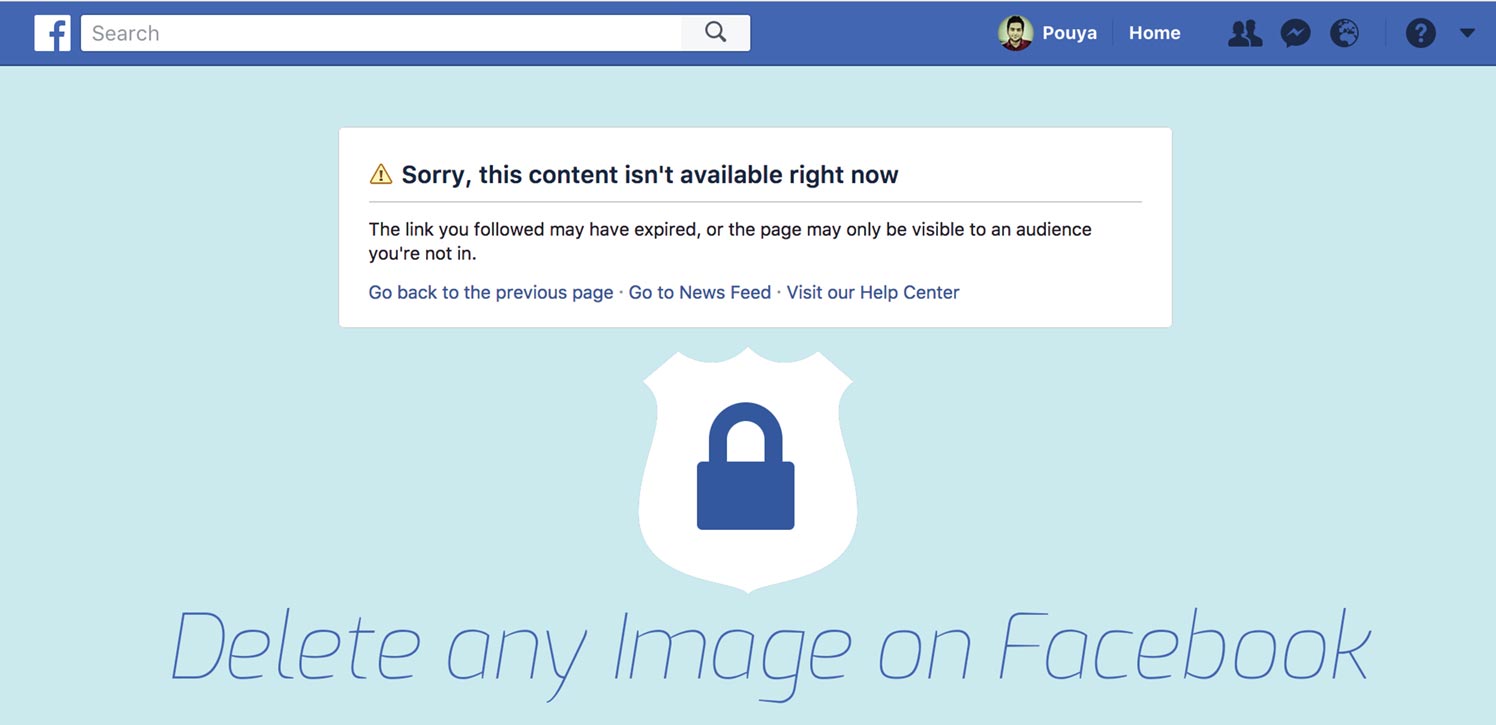Focus the Facebook Search field

pyautogui.click(x=380, y=33)
